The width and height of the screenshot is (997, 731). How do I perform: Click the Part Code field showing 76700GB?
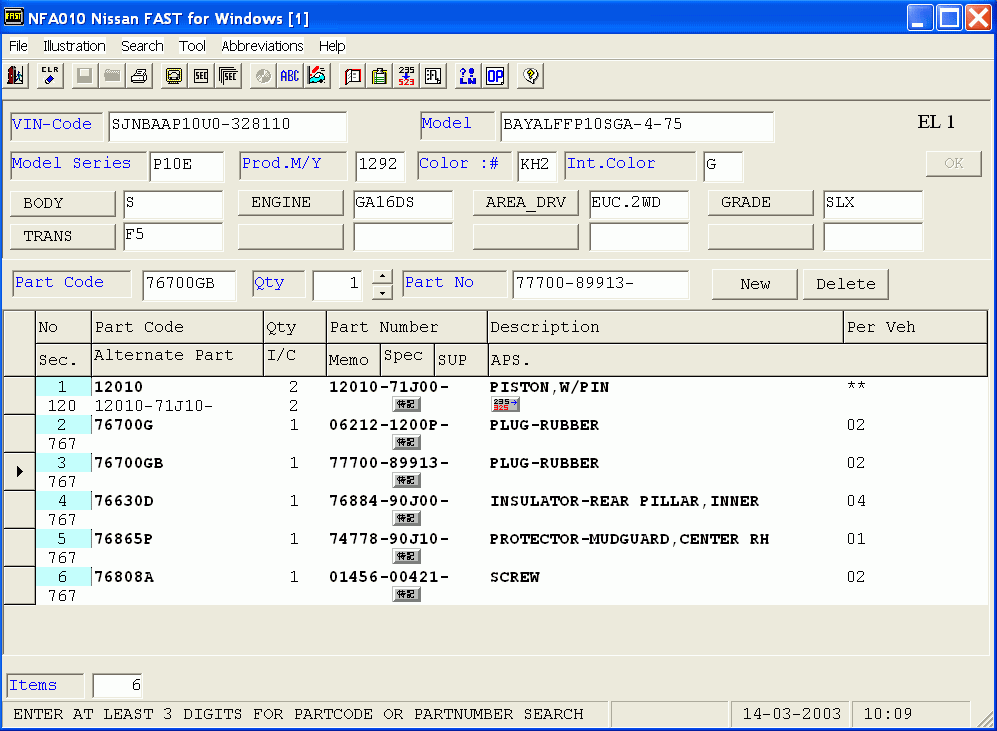coord(189,284)
